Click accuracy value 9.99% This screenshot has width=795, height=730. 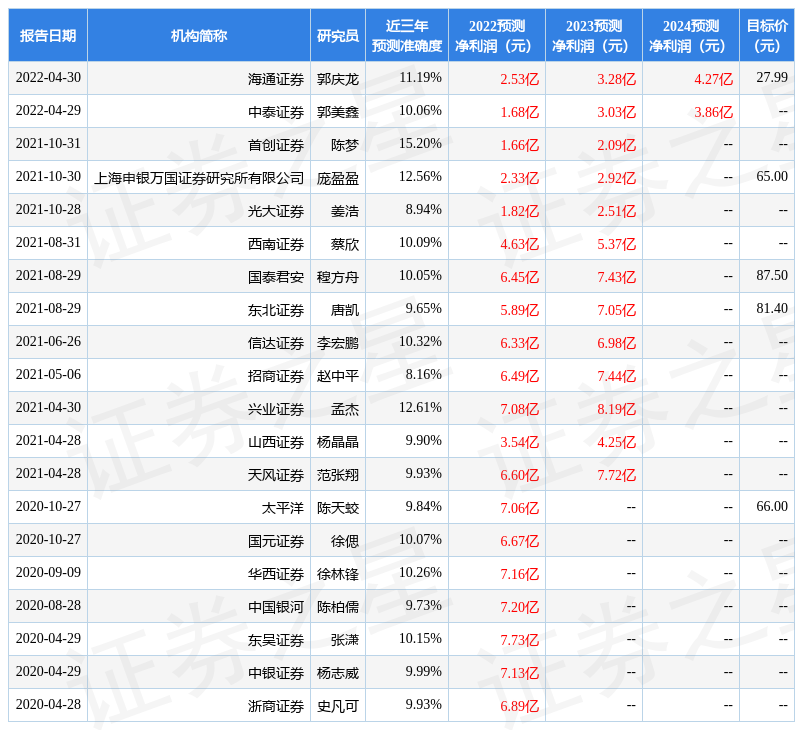(423, 671)
